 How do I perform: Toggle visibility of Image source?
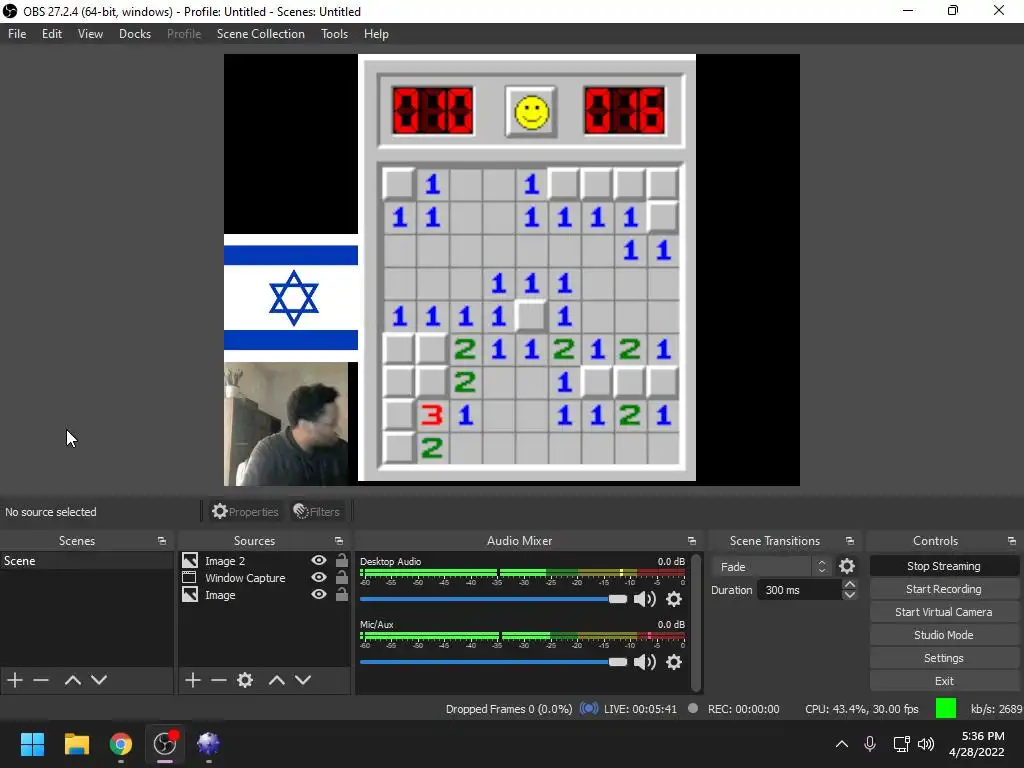[x=319, y=594]
